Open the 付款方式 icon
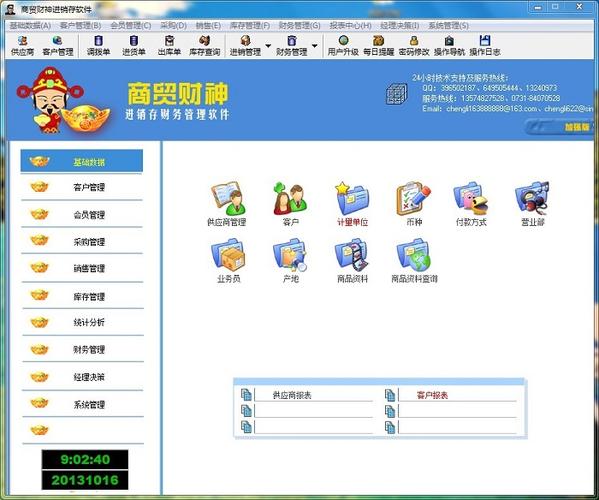This screenshot has width=599, height=500. (471, 199)
